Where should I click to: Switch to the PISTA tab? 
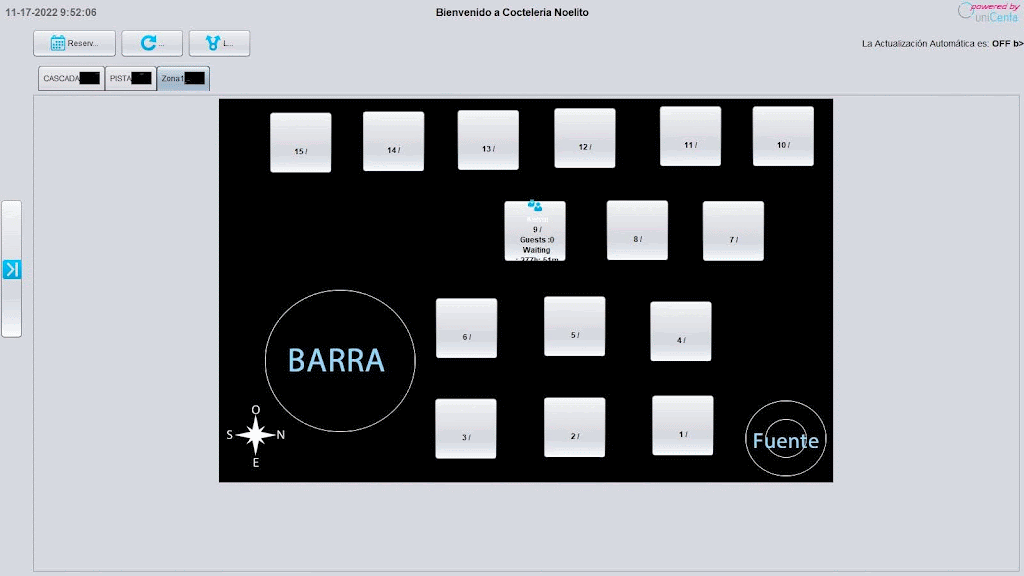pyautogui.click(x=130, y=78)
